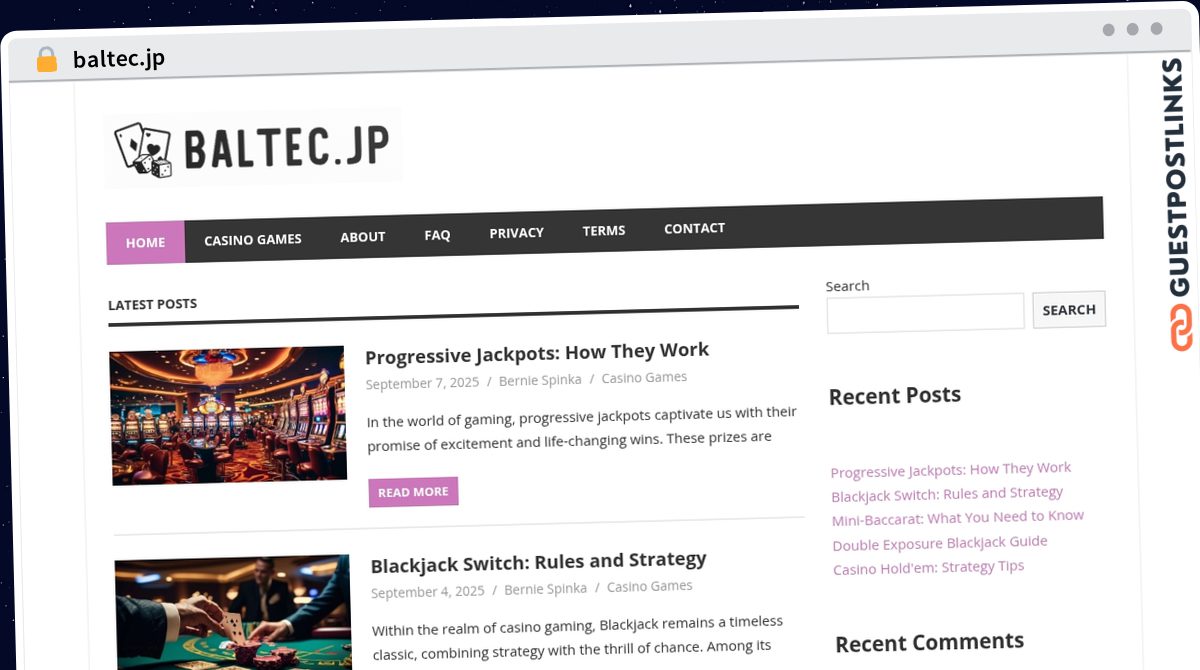This screenshot has height=670, width=1200.
Task: Open Bernie Spinka author link on Progressive Jackpots post
Action: click(x=540, y=380)
